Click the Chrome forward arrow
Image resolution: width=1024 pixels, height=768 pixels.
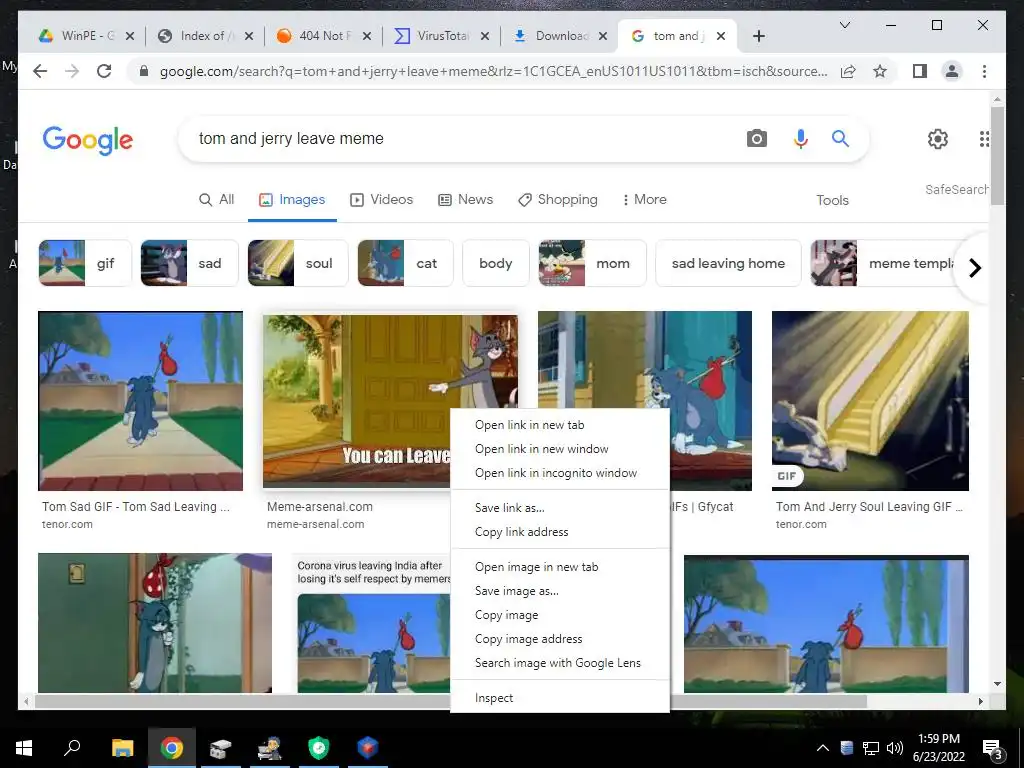(72, 71)
